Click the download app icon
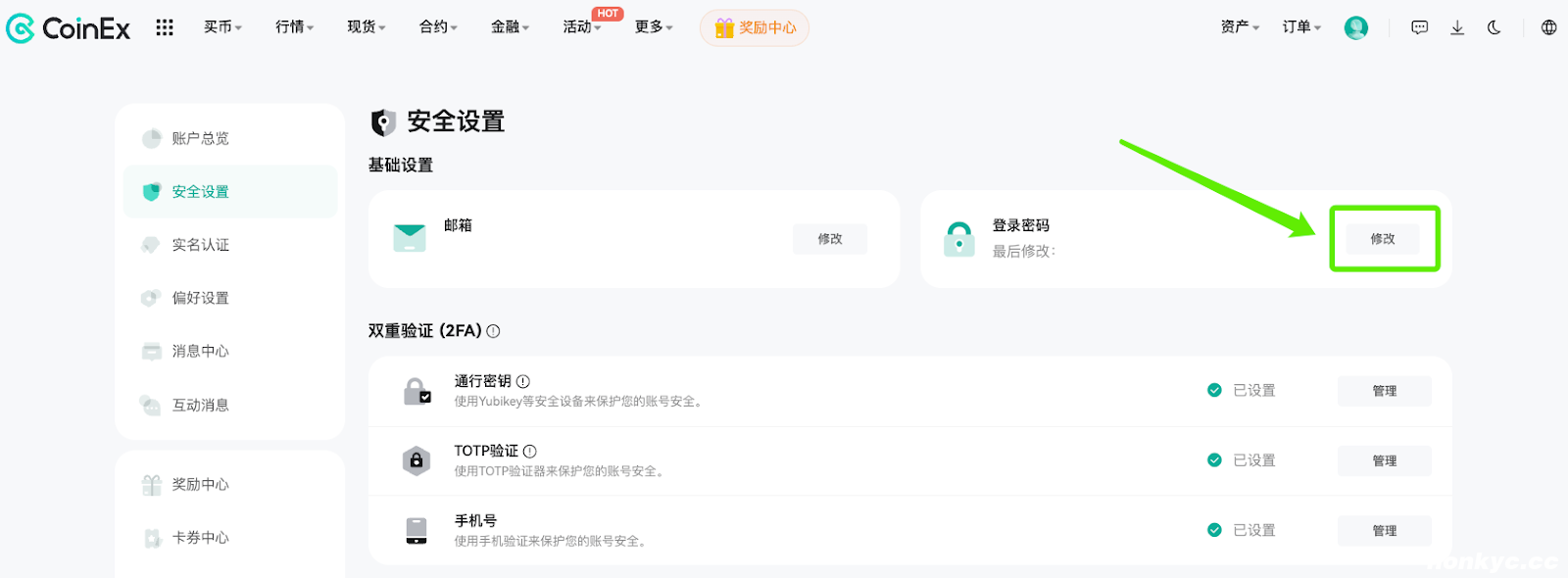Screen dimensions: 1568x578 (x=1457, y=27)
